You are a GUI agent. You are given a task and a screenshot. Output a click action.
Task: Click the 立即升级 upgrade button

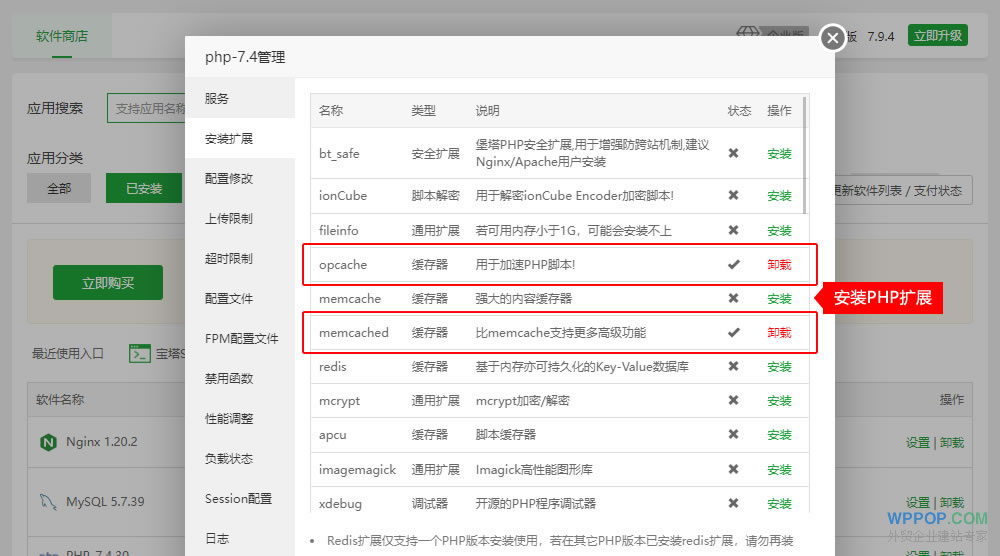pyautogui.click(x=937, y=36)
